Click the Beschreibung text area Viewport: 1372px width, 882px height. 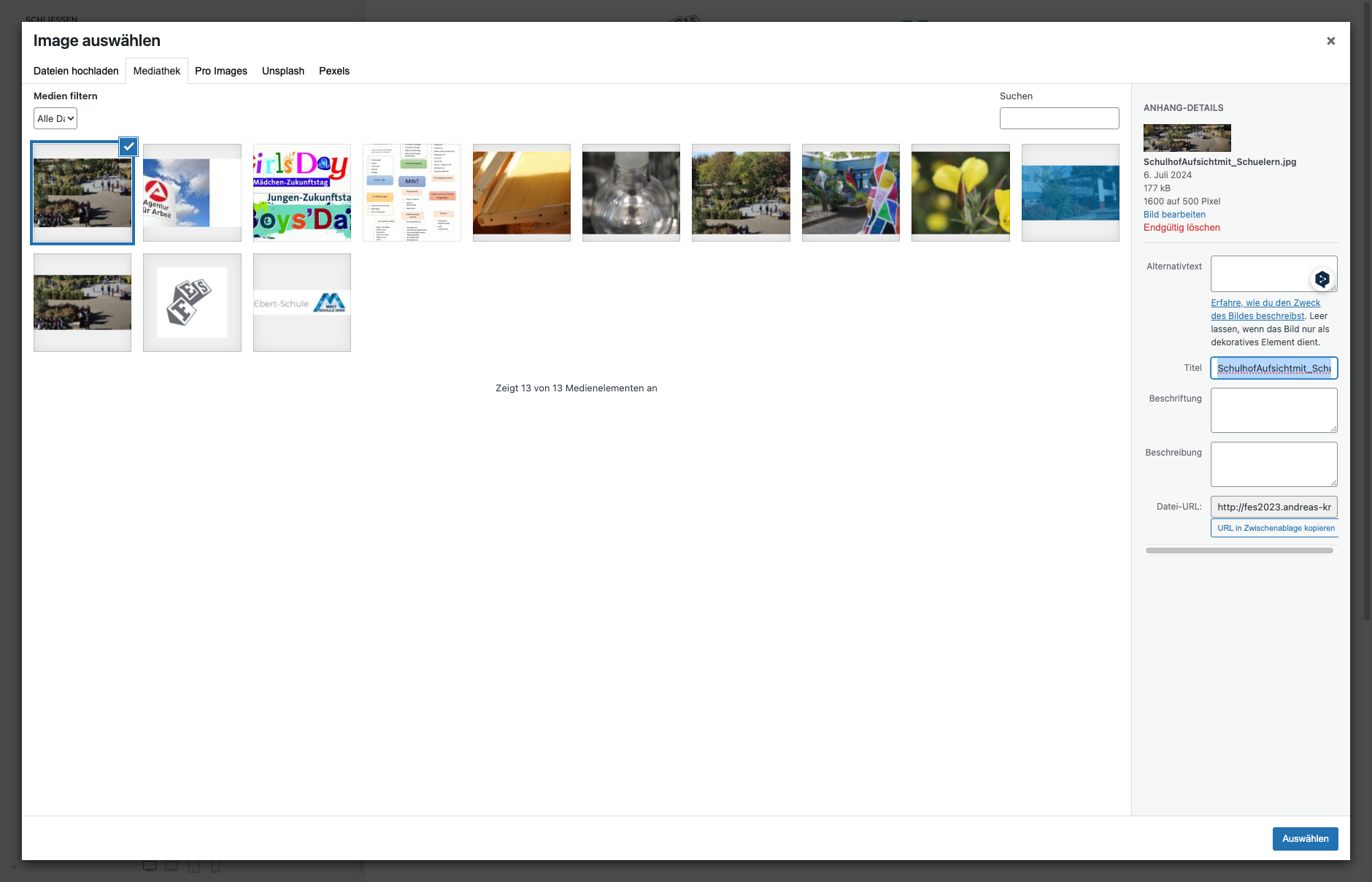1274,464
